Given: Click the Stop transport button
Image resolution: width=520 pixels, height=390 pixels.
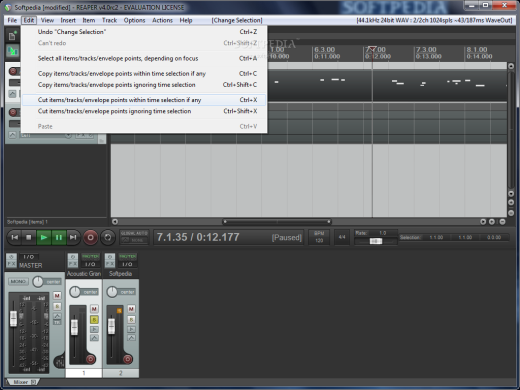Looking at the screenshot, I should pos(29,237).
